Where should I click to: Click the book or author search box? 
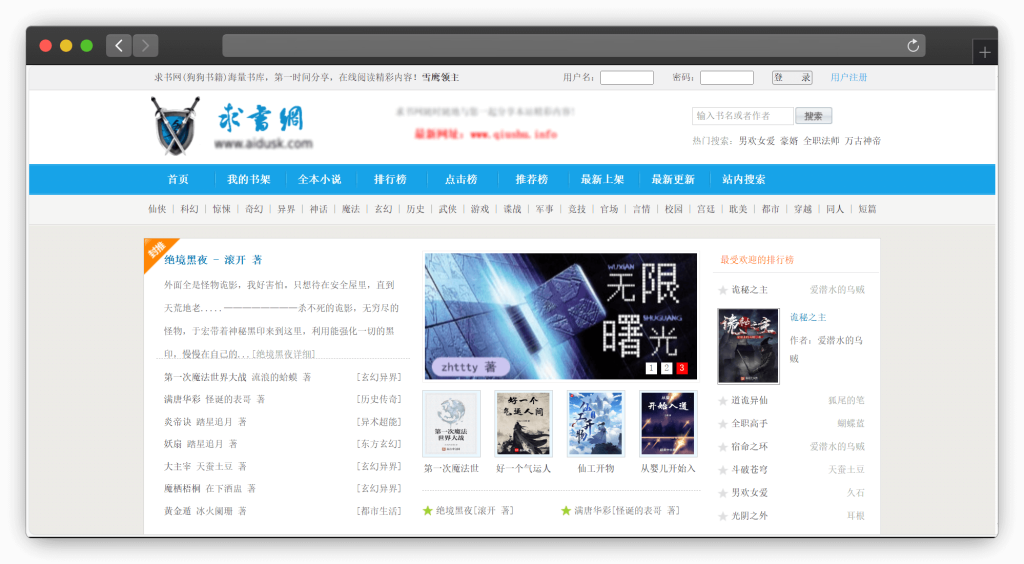(743, 116)
